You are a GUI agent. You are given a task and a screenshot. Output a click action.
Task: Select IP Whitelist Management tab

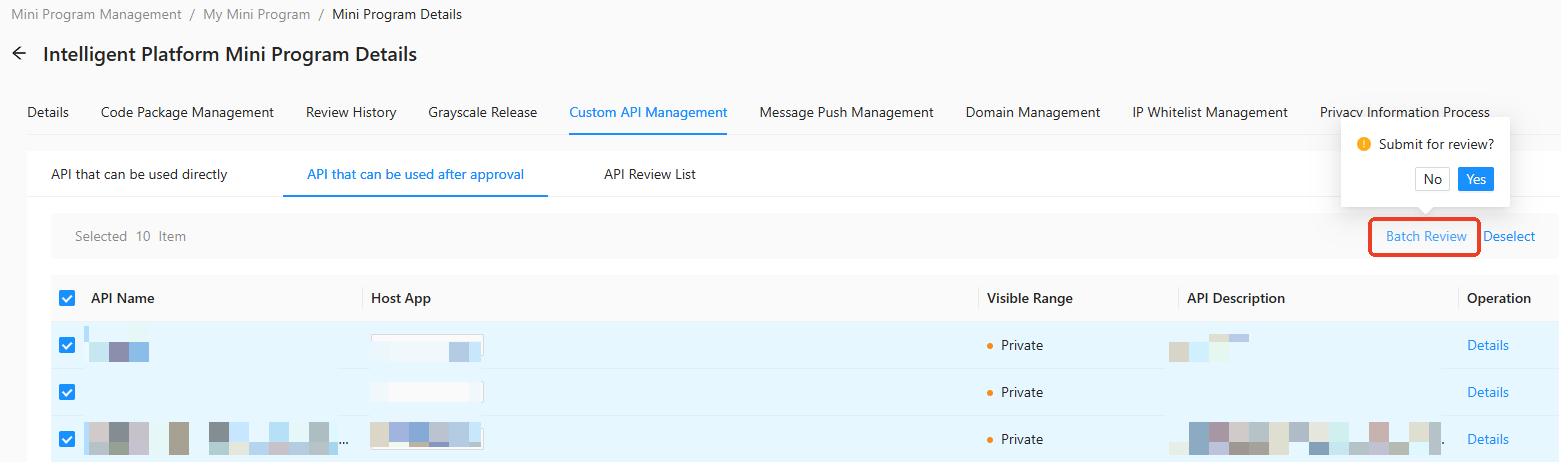1210,112
